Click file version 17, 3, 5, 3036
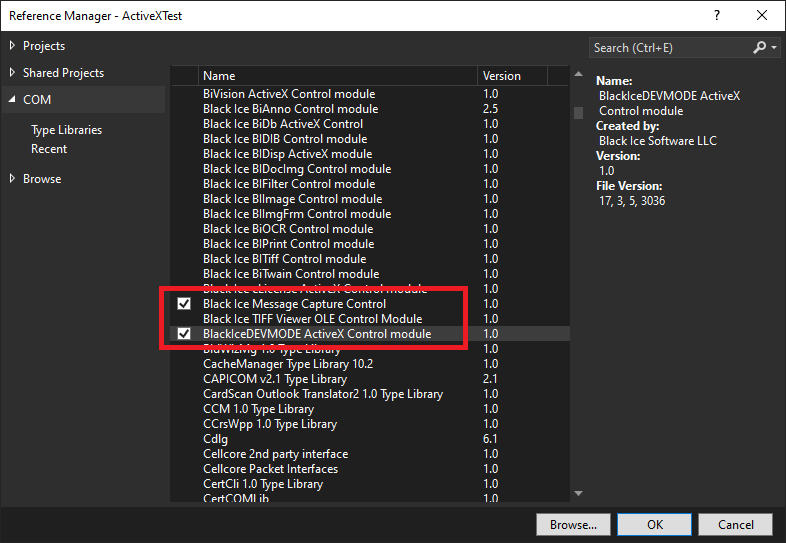 coord(632,201)
